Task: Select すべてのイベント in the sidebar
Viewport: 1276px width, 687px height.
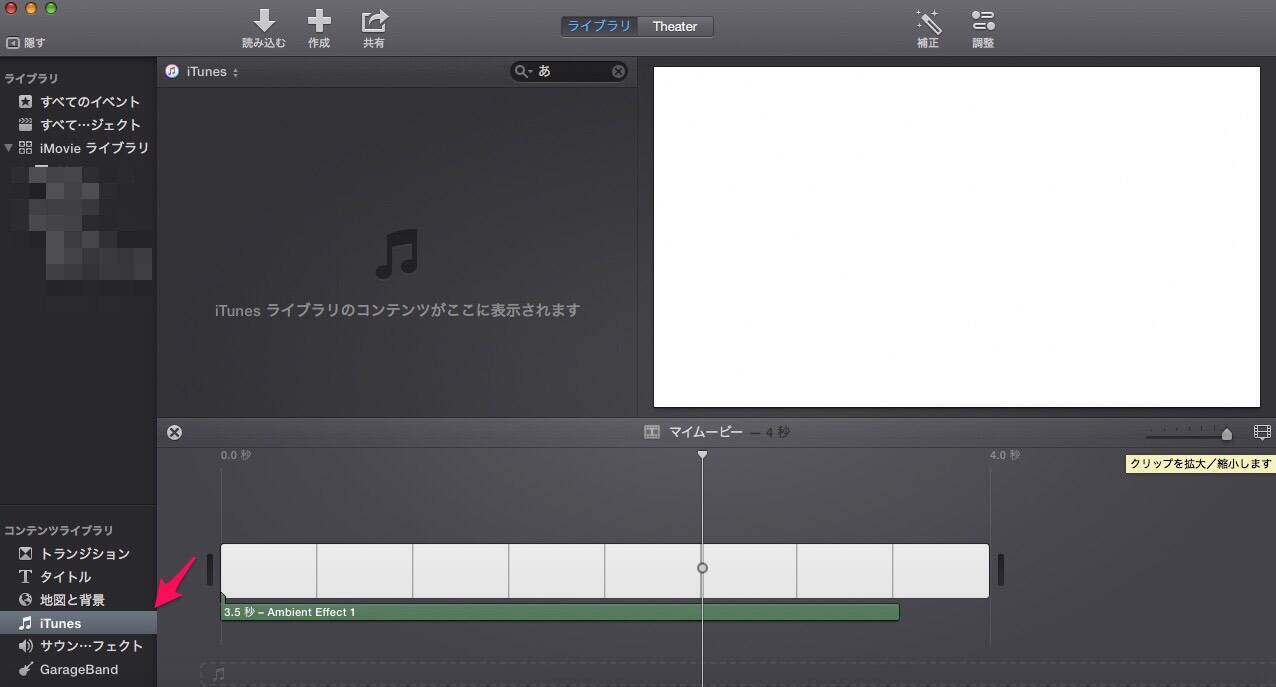Action: tap(89, 101)
